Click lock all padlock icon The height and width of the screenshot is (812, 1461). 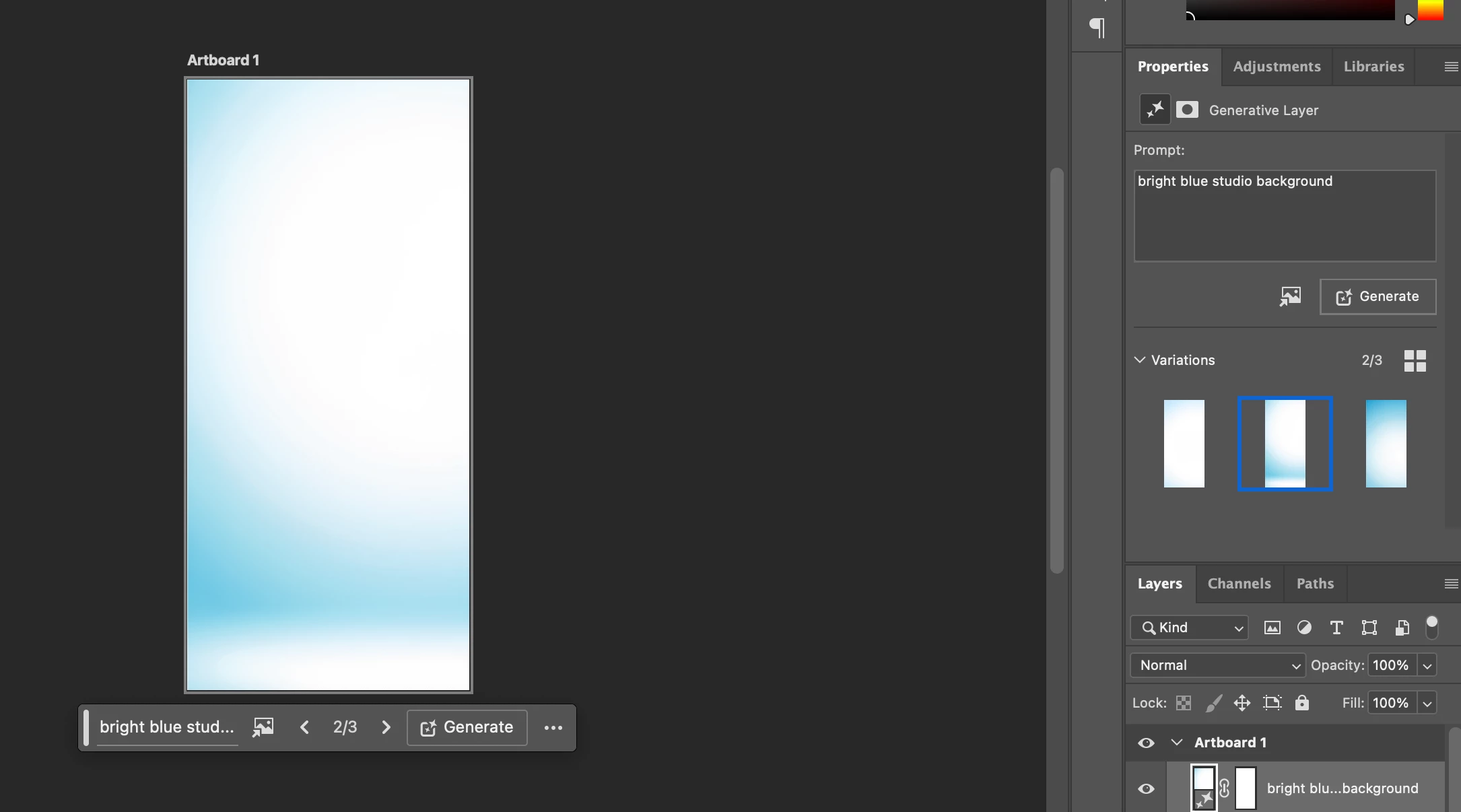tap(1302, 703)
